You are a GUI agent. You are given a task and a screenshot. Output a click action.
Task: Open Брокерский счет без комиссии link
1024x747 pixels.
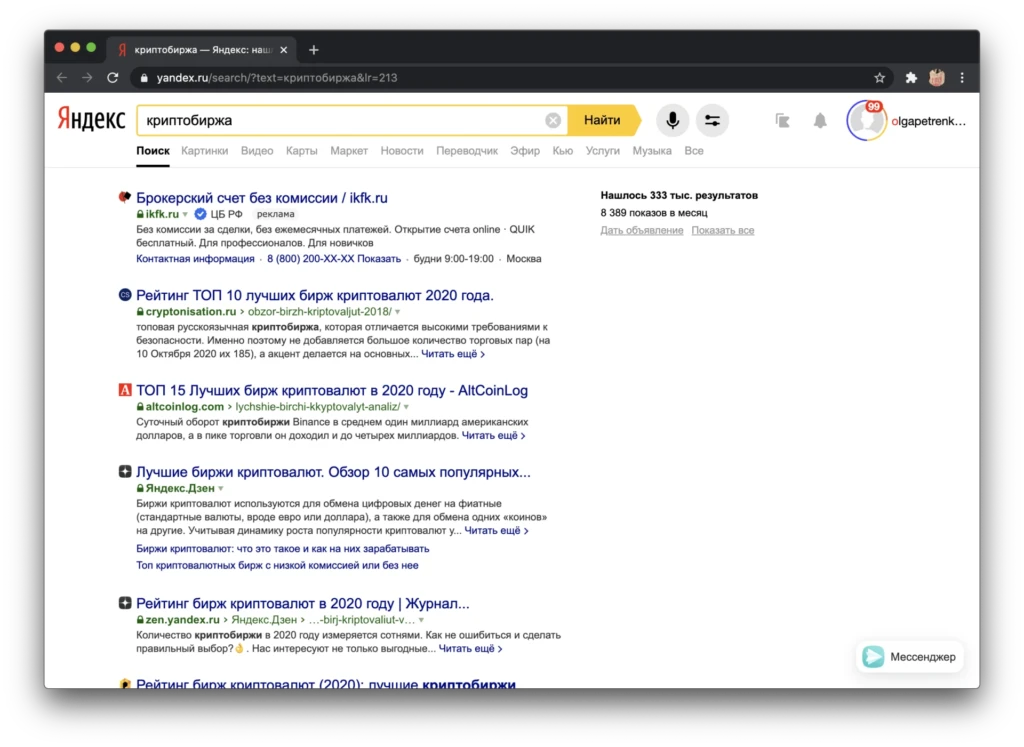[x=261, y=197]
